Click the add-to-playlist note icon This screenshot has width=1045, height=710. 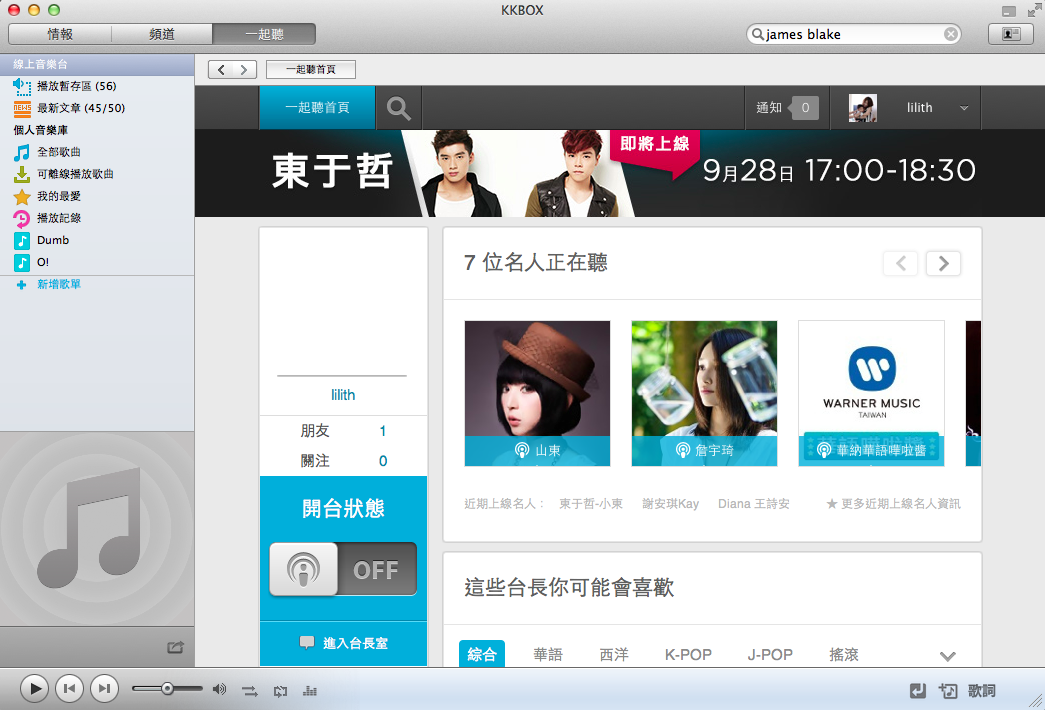(948, 691)
